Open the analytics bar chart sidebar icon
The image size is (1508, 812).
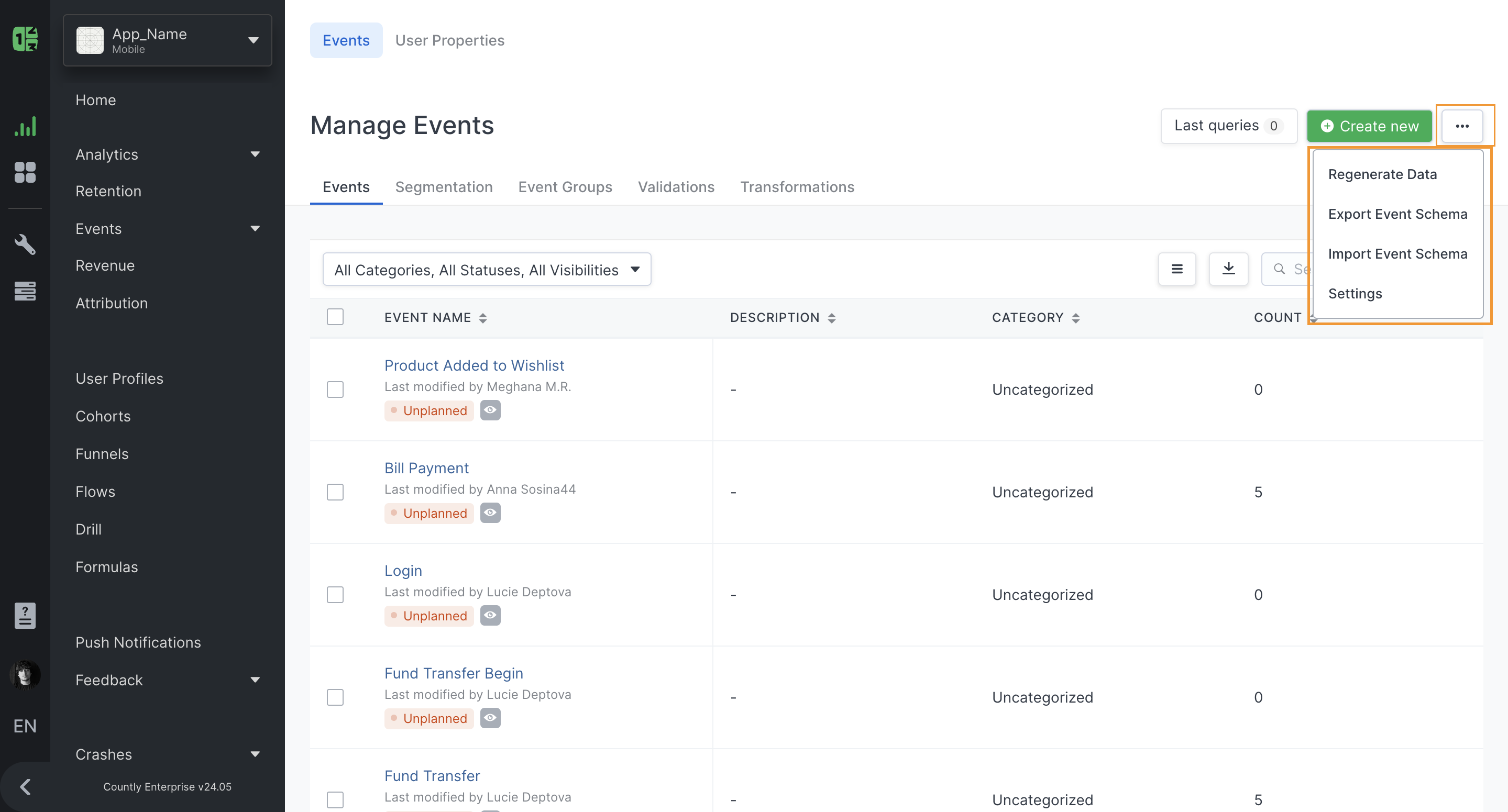(25, 126)
